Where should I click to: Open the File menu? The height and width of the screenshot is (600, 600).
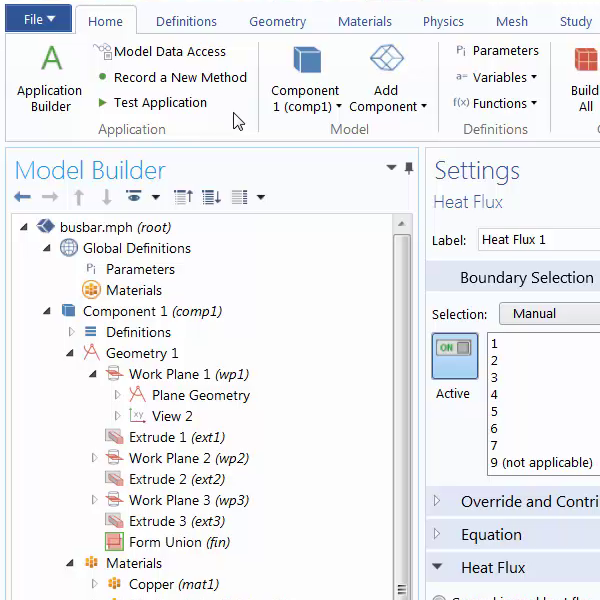(x=40, y=19)
